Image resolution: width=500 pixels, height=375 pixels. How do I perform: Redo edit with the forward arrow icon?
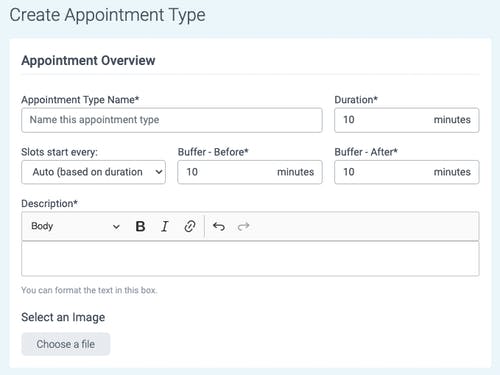pyautogui.click(x=243, y=226)
